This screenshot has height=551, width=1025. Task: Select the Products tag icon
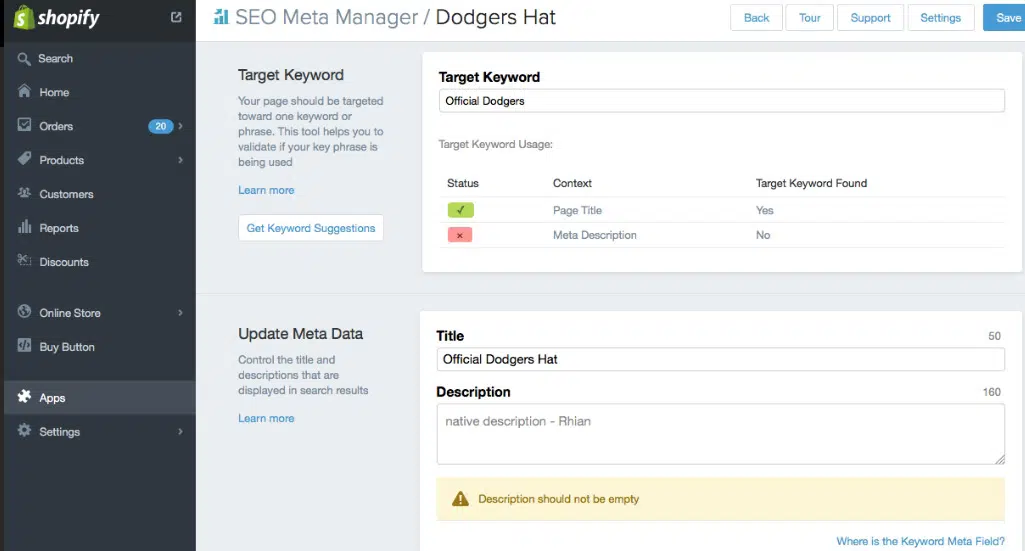pos(24,160)
